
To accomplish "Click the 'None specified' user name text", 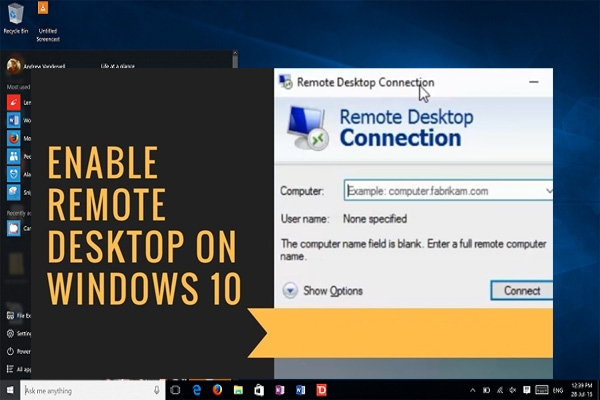I will point(375,219).
